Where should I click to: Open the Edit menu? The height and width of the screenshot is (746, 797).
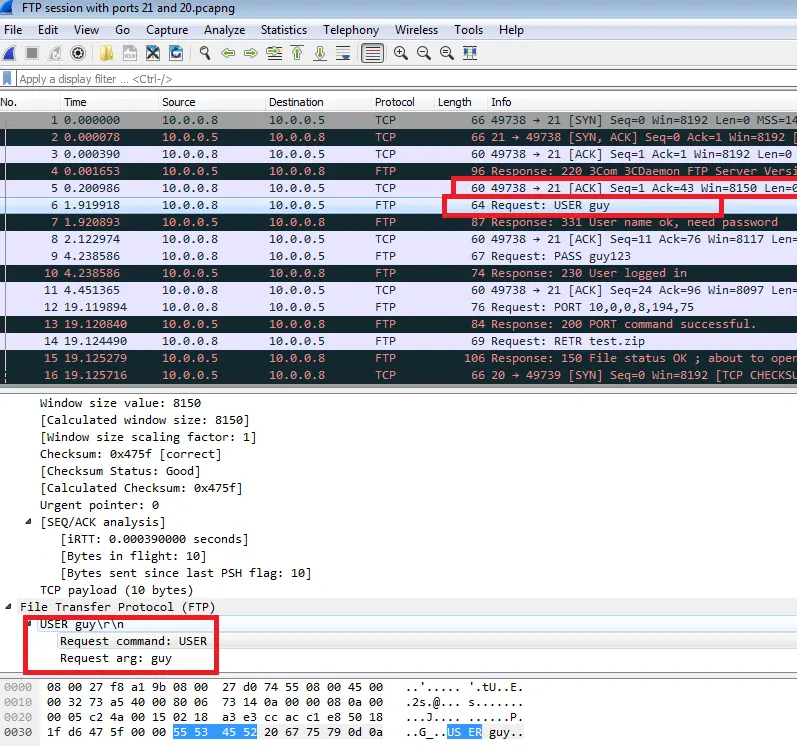tap(48, 30)
